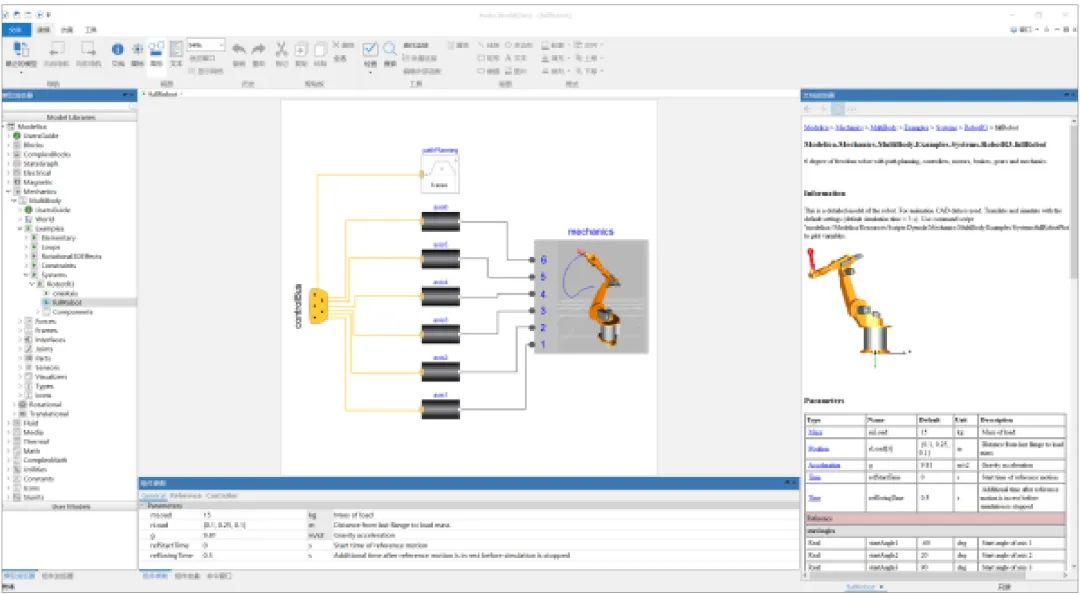Click the axis1 actuator block
The image size is (1080, 594).
(x=440, y=406)
